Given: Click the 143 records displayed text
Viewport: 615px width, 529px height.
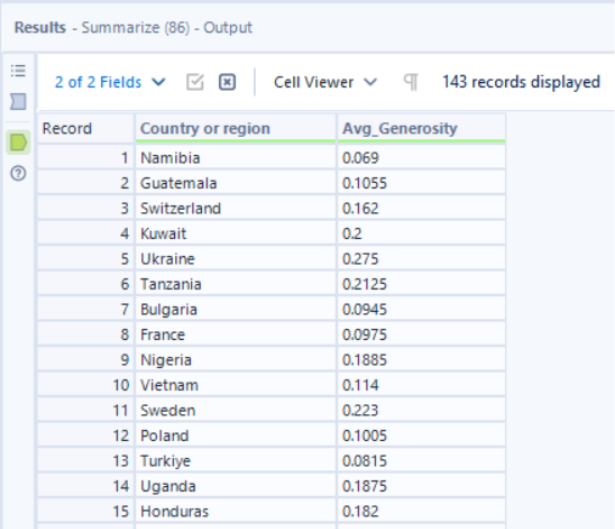Looking at the screenshot, I should [521, 82].
